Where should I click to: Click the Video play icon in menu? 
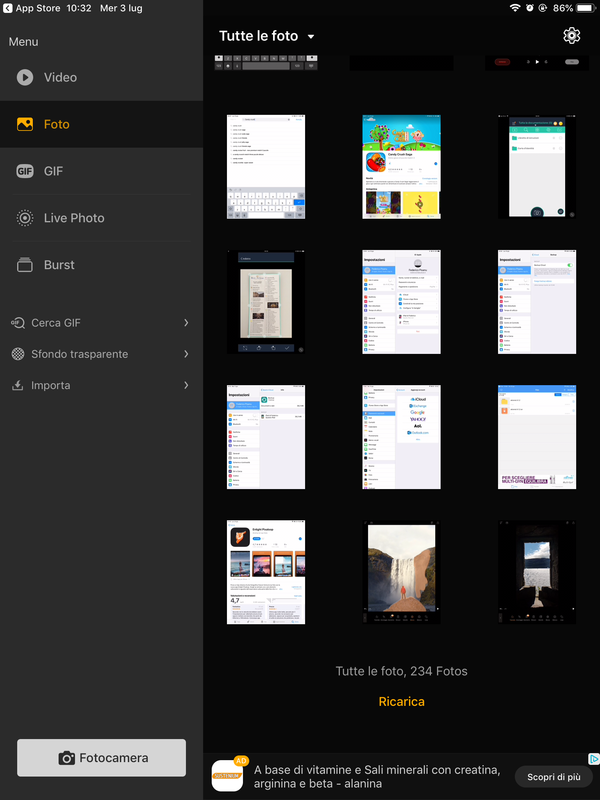pyautogui.click(x=24, y=77)
